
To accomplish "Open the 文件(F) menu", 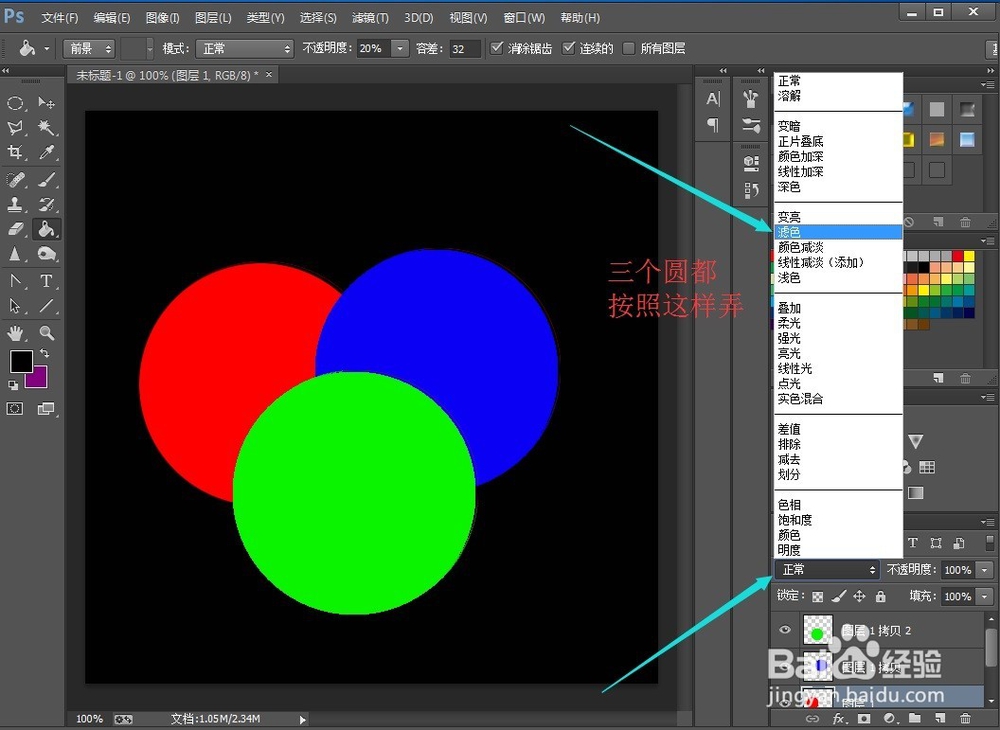I will 60,18.
